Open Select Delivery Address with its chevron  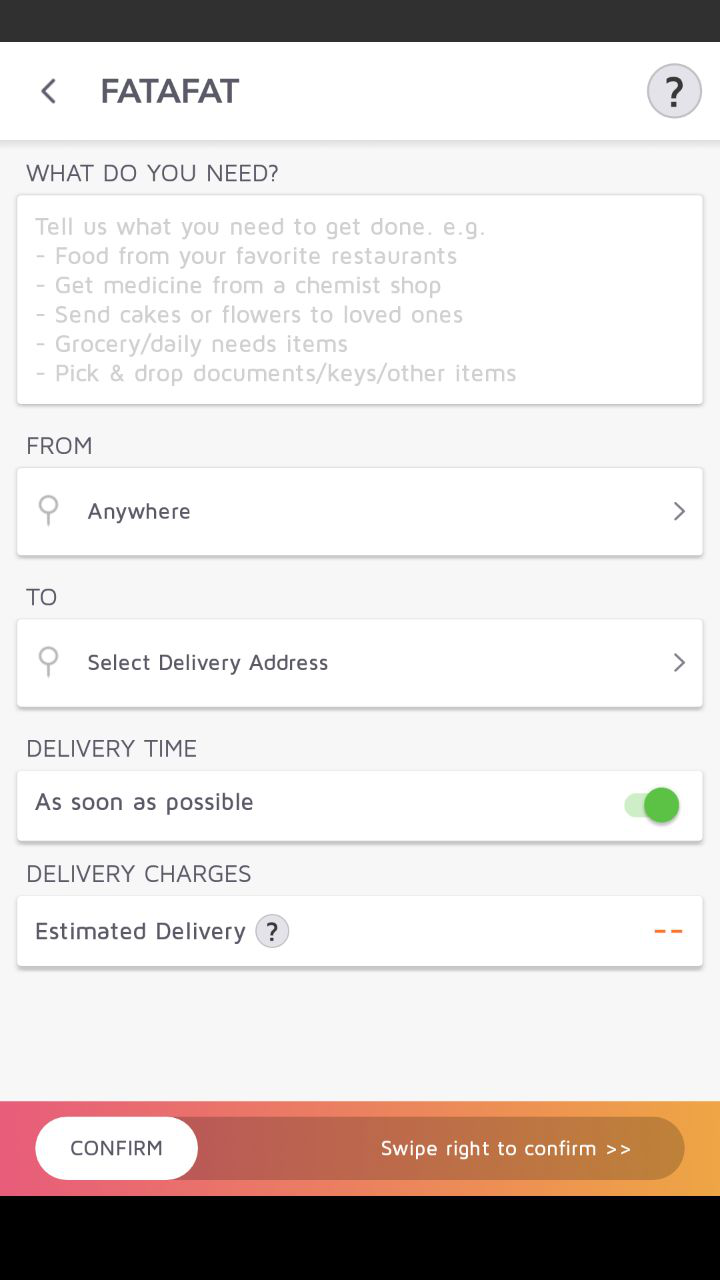(679, 662)
